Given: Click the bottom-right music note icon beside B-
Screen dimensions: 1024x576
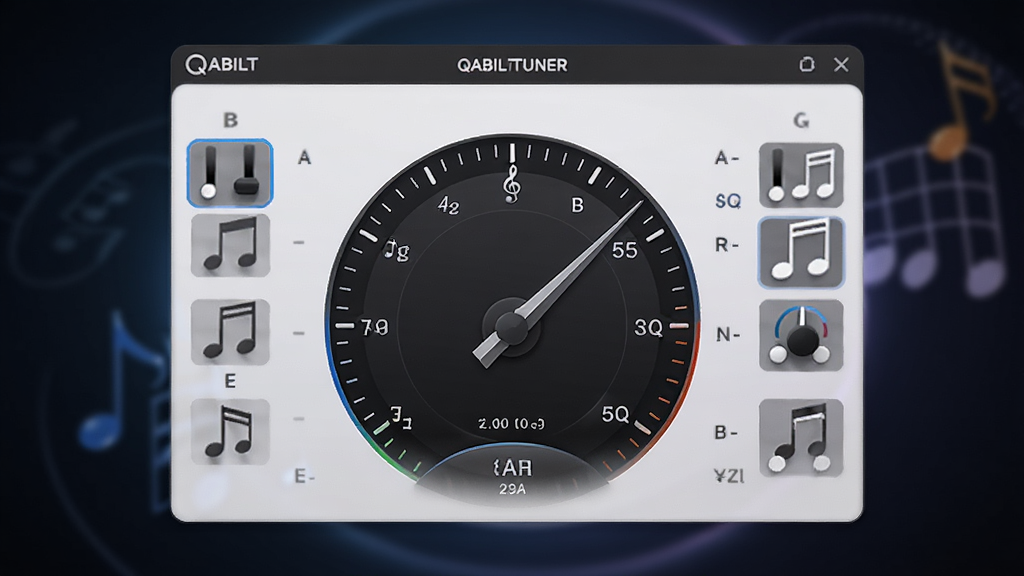Looking at the screenshot, I should (x=801, y=438).
